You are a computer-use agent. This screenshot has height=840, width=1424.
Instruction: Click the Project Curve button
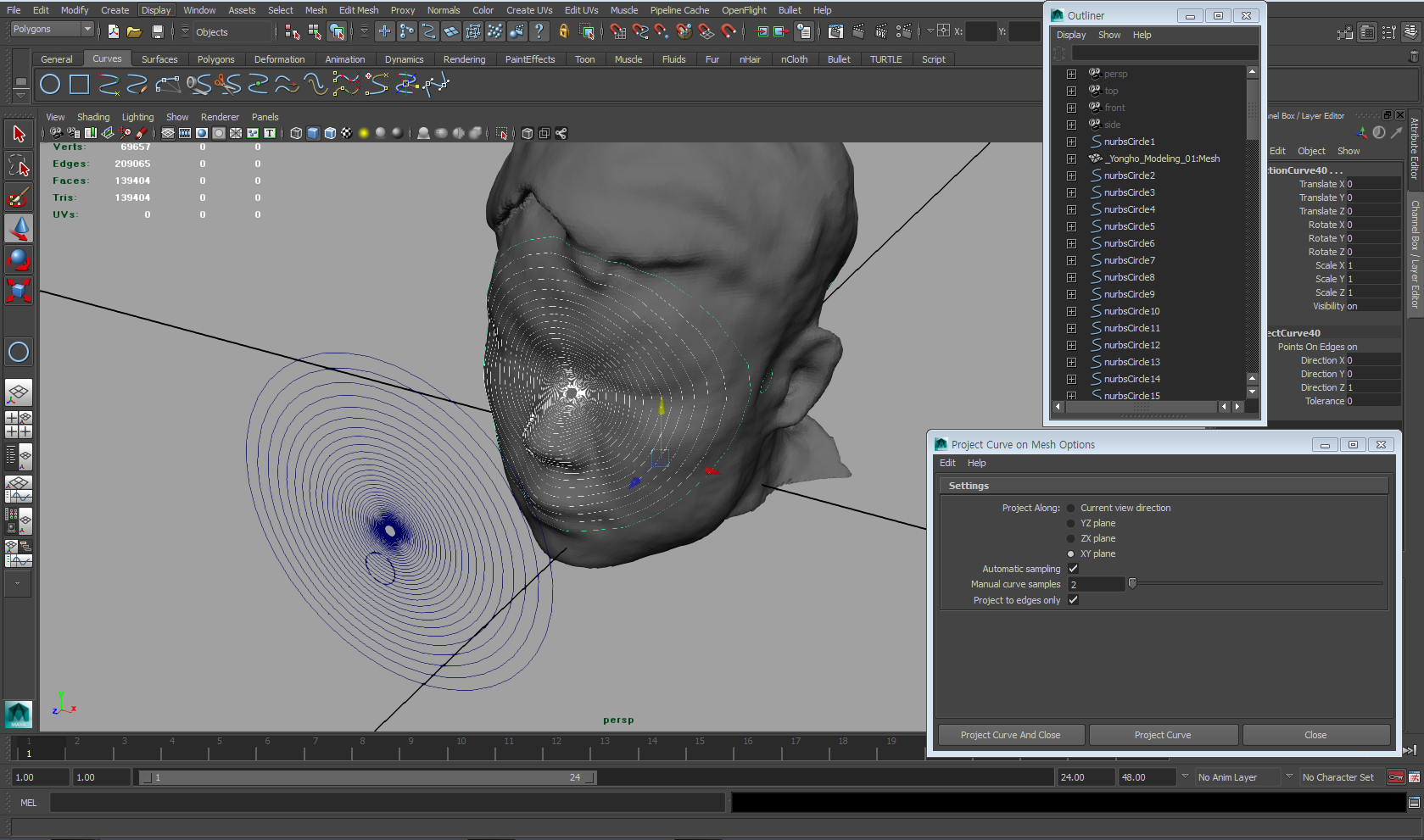(x=1163, y=735)
